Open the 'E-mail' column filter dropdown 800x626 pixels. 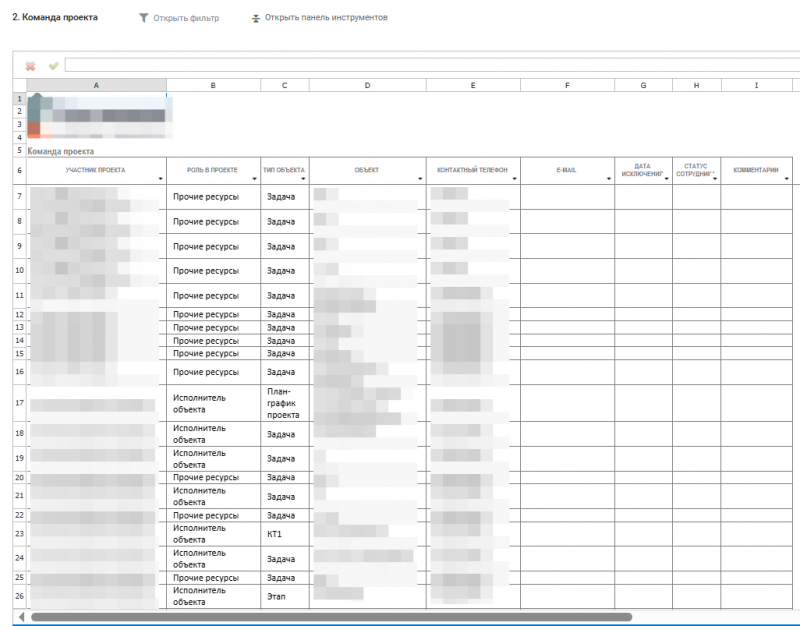point(608,179)
